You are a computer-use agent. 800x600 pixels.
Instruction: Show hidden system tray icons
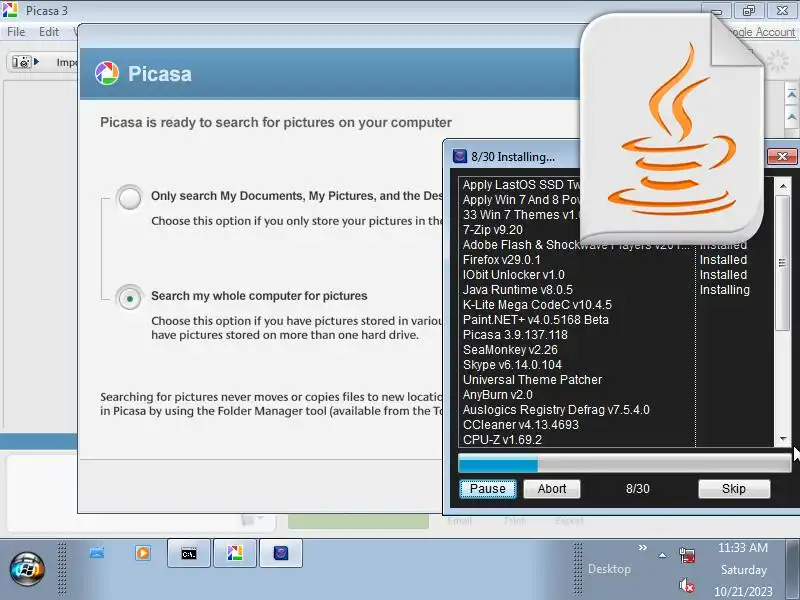pos(662,556)
